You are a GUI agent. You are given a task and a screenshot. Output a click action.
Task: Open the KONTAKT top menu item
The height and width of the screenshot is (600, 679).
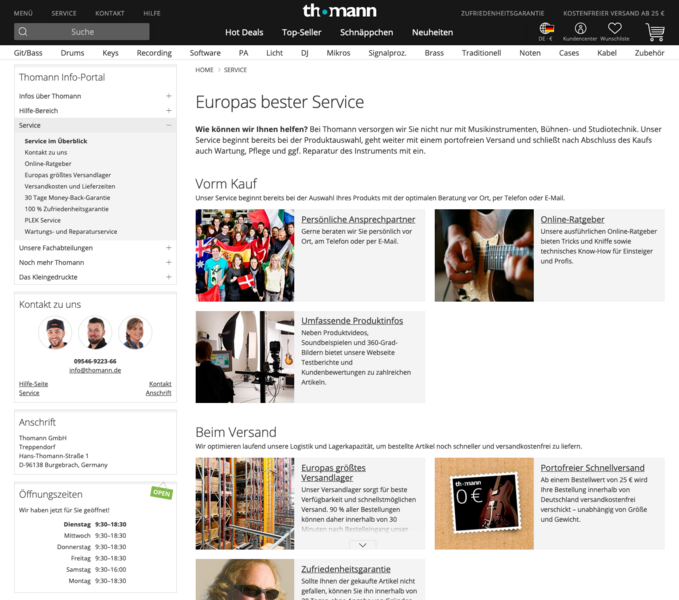pyautogui.click(x=110, y=13)
